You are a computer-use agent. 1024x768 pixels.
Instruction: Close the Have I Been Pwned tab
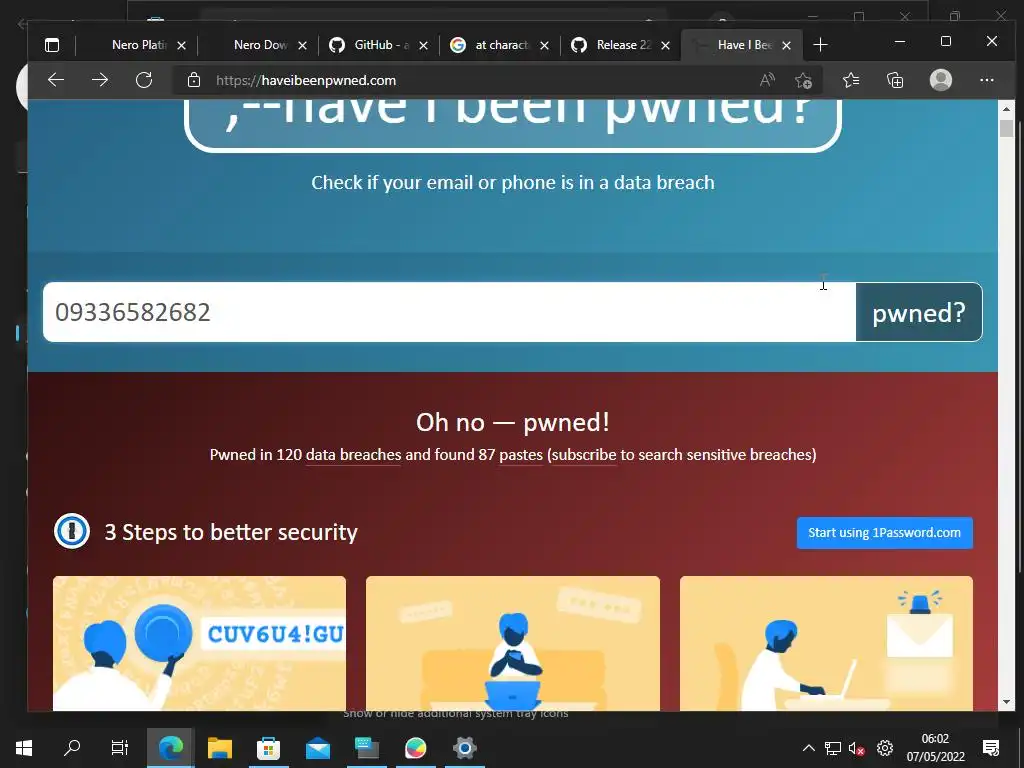pyautogui.click(x=787, y=45)
